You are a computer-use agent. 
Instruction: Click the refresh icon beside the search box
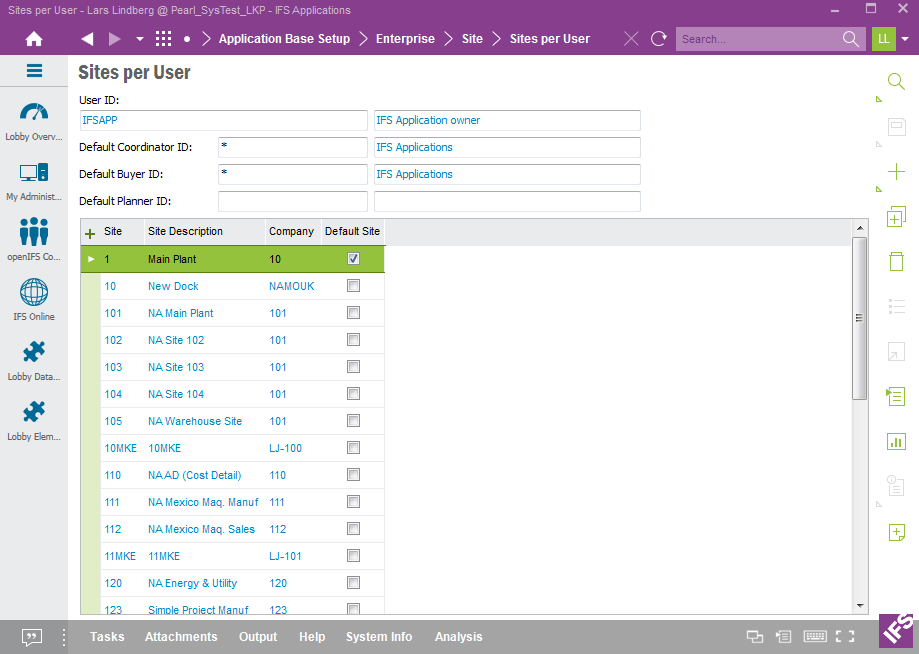tap(658, 39)
